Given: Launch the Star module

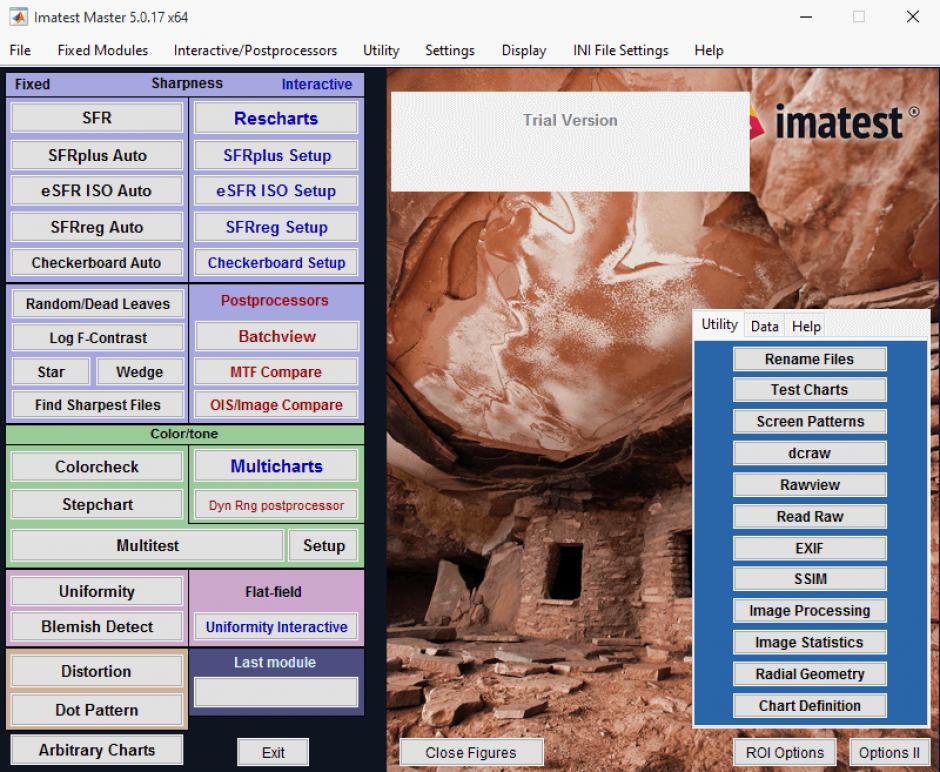Looking at the screenshot, I should pyautogui.click(x=51, y=372).
